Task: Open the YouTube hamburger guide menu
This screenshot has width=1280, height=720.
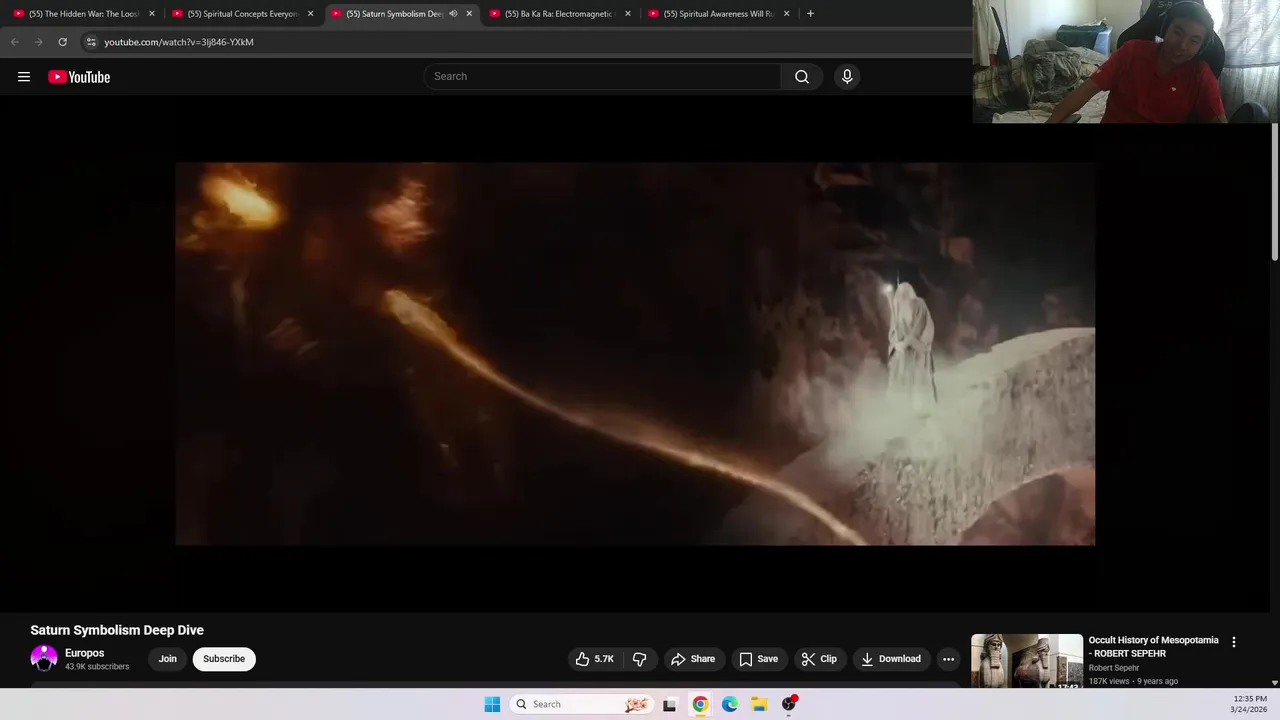Action: 24,77
